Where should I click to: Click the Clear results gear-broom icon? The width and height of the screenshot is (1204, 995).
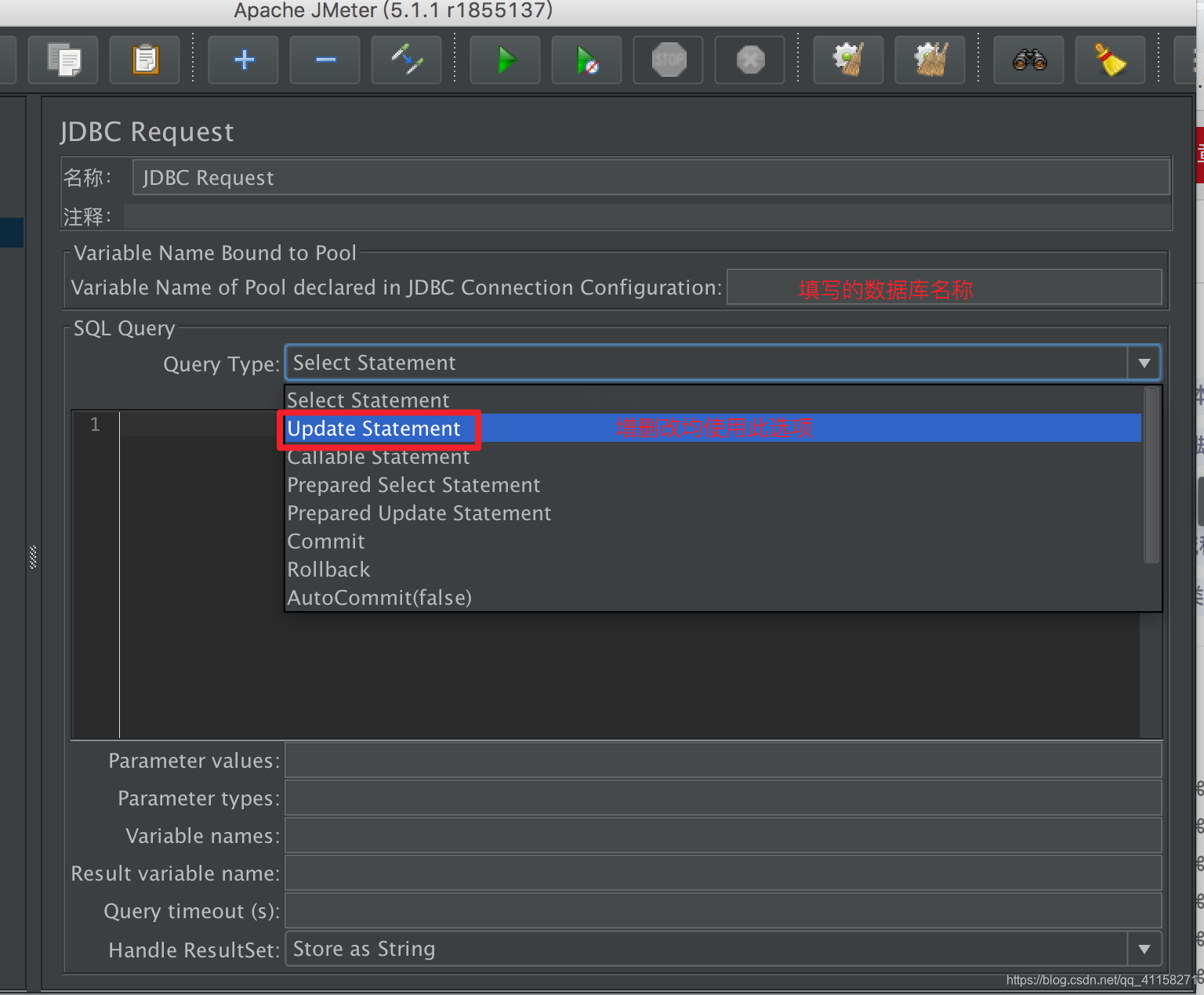[x=849, y=60]
